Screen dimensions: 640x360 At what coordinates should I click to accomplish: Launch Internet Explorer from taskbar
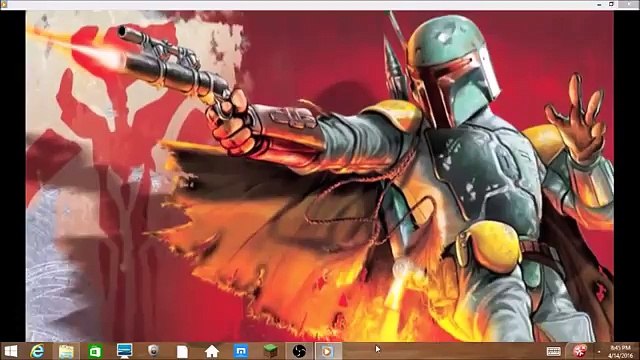point(38,351)
